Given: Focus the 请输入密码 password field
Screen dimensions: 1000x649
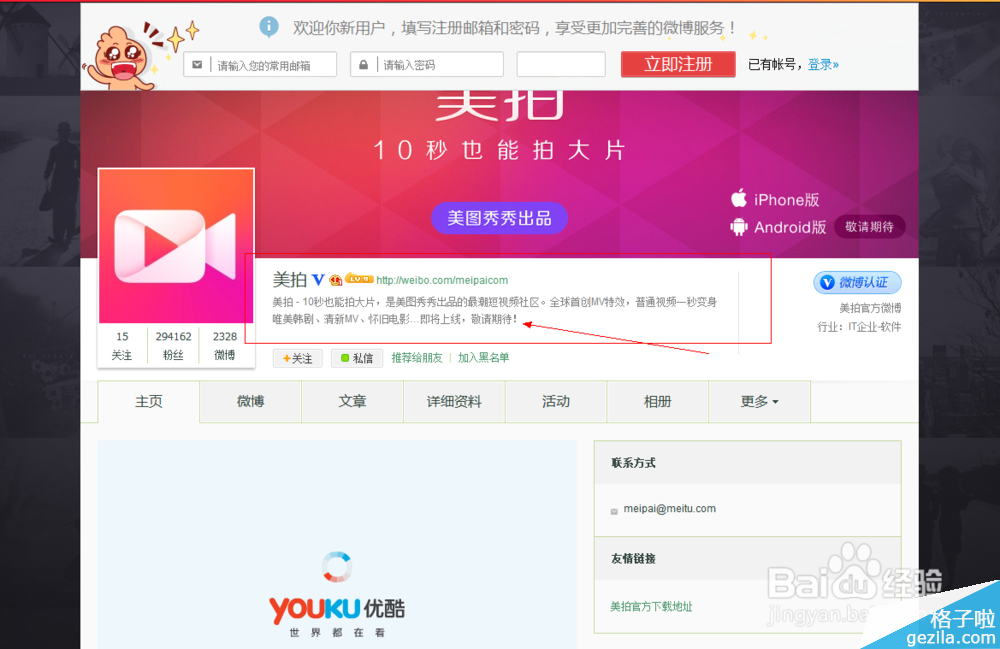Looking at the screenshot, I should pyautogui.click(x=427, y=65).
